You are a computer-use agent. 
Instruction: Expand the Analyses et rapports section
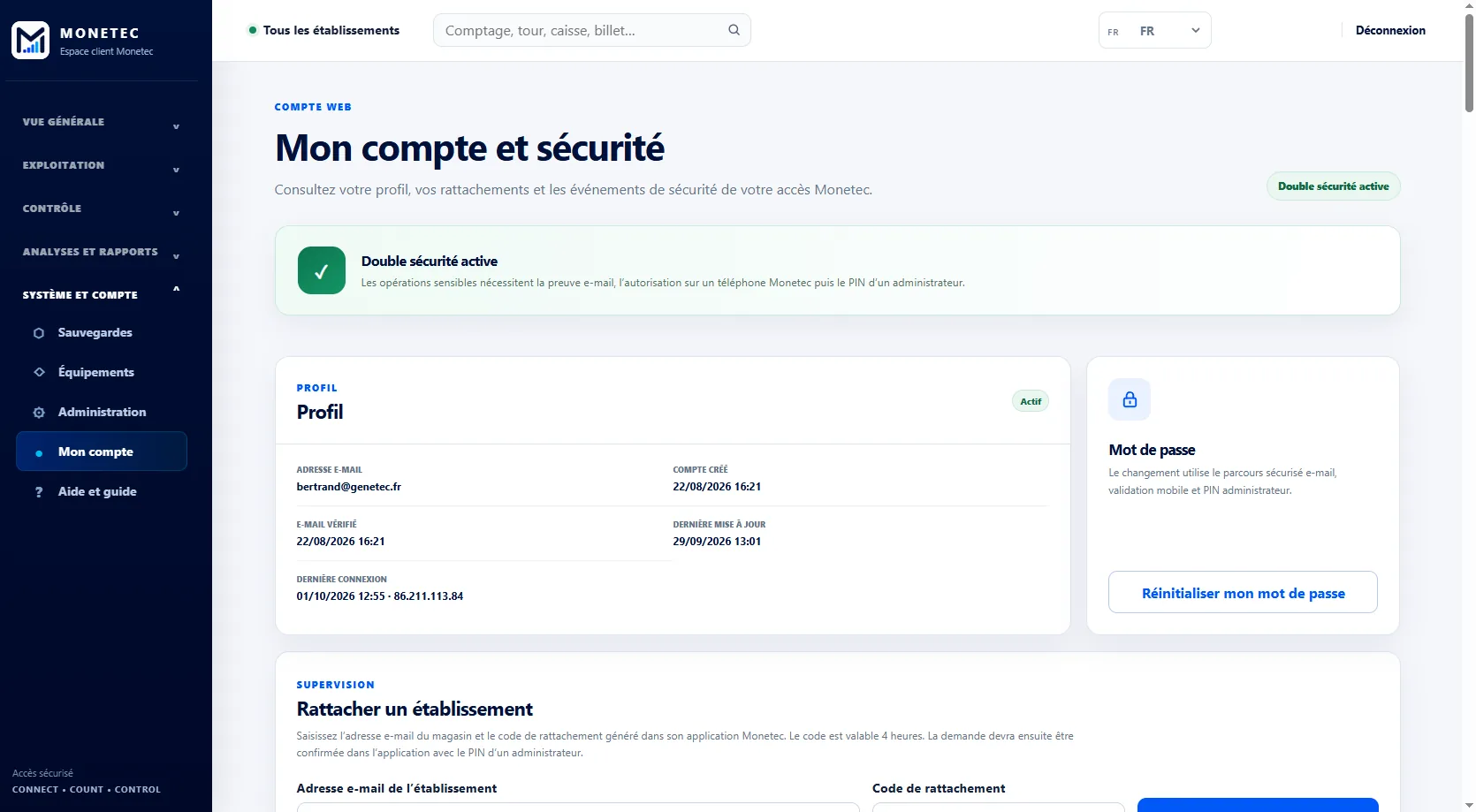click(102, 252)
